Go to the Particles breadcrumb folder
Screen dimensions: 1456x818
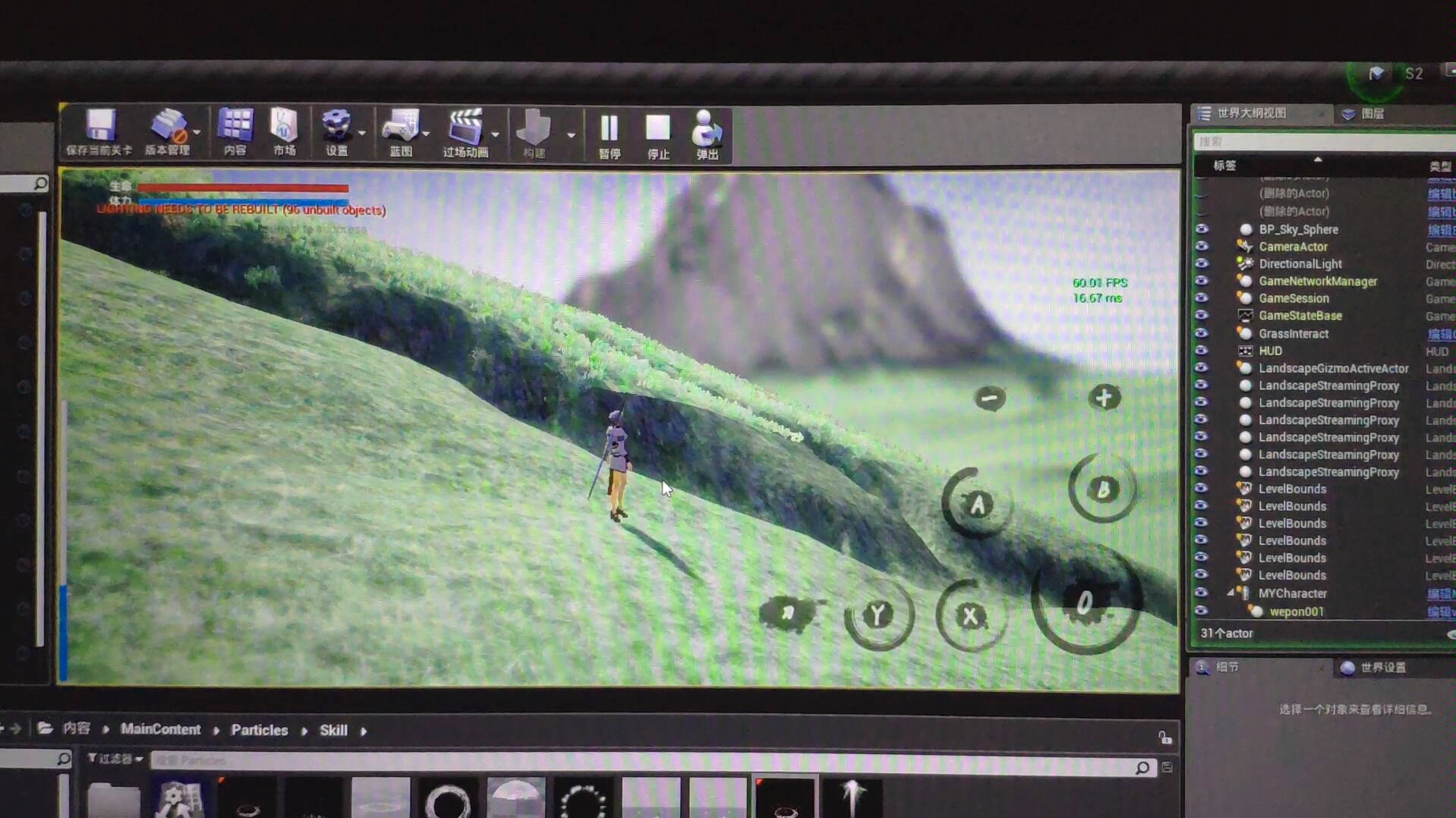[x=260, y=730]
